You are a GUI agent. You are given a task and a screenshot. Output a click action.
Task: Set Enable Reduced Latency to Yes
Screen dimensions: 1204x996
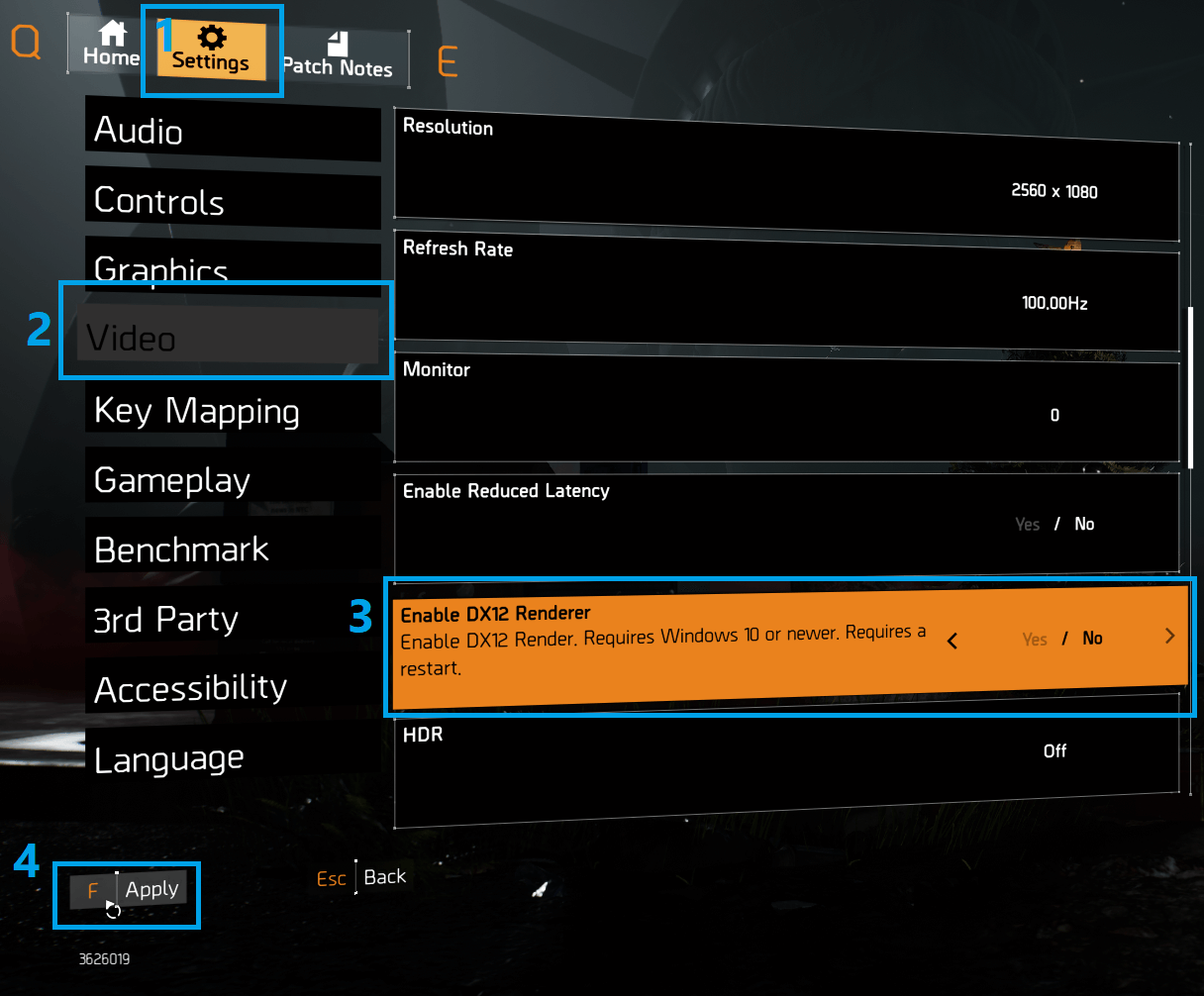(x=1028, y=524)
